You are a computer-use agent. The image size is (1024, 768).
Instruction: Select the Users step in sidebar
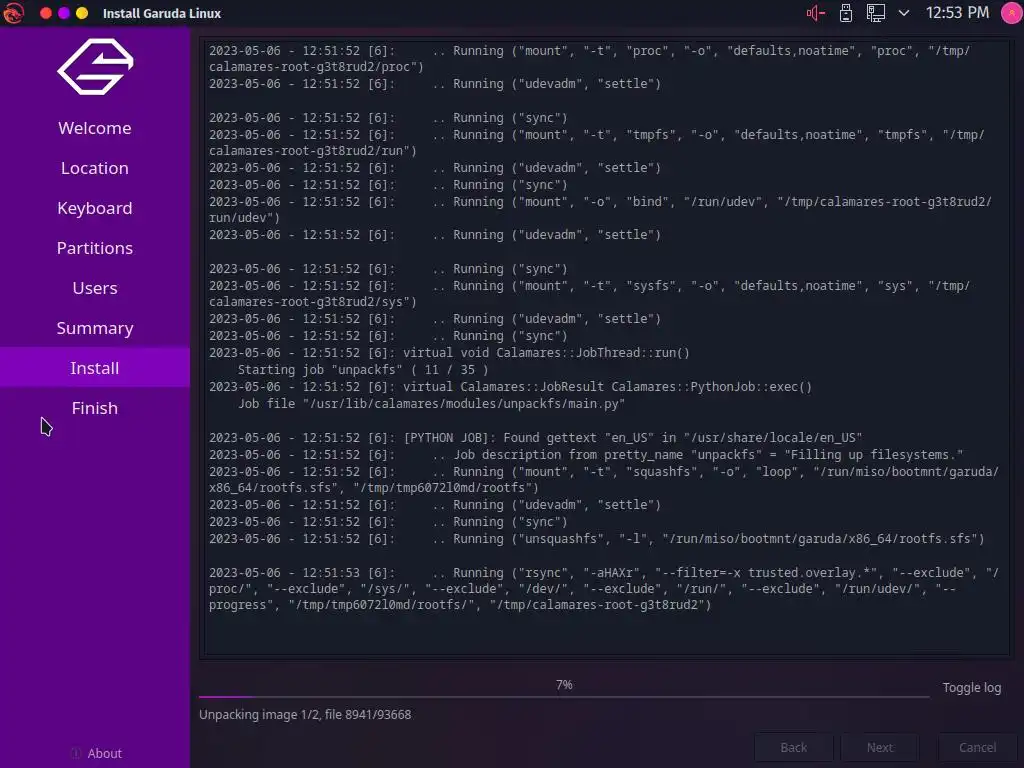(x=95, y=288)
